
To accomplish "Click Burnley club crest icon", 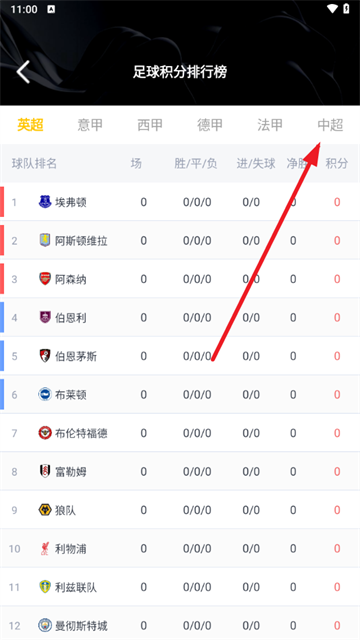I will [44, 317].
